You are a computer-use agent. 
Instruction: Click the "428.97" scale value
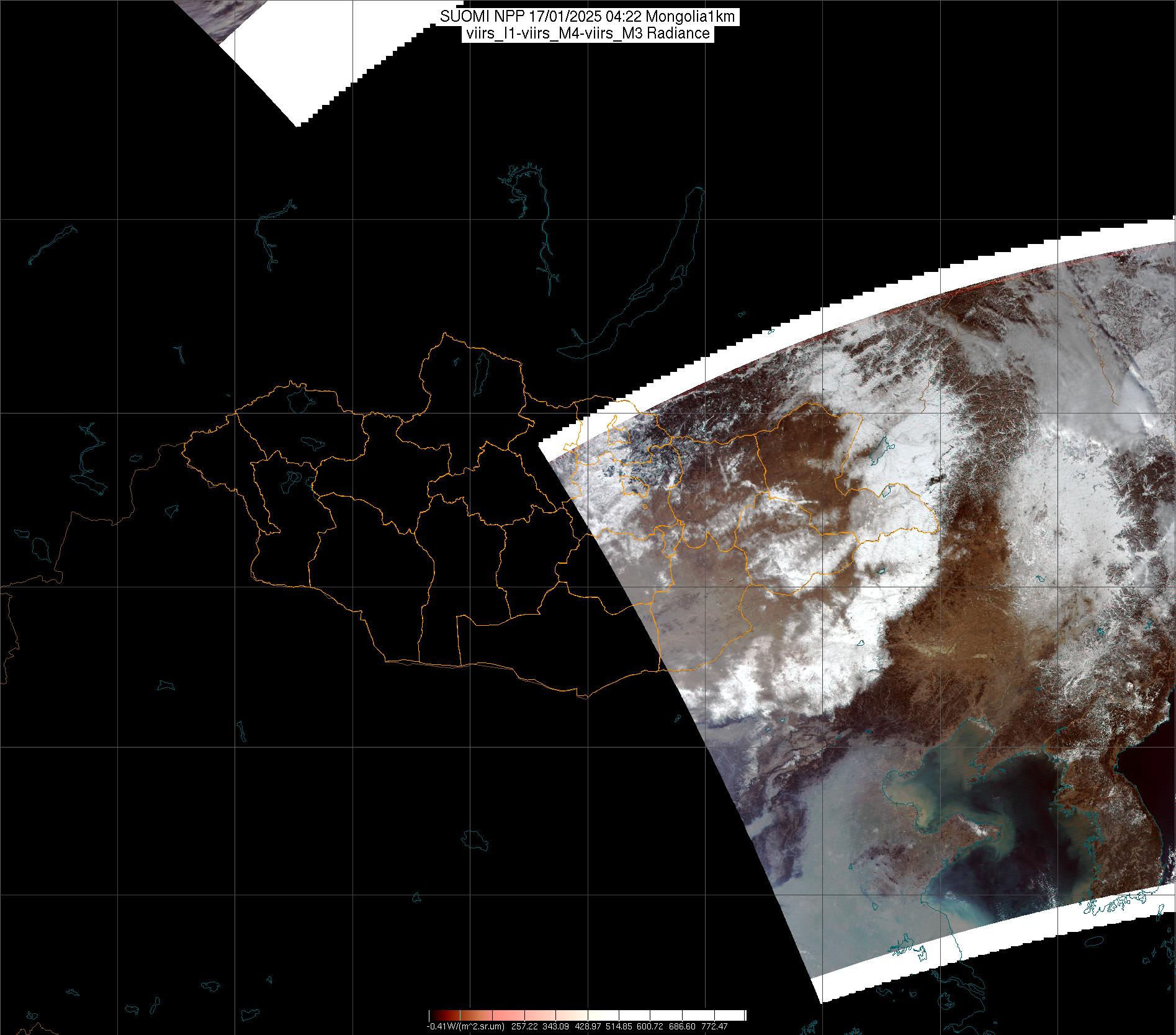(588, 1026)
